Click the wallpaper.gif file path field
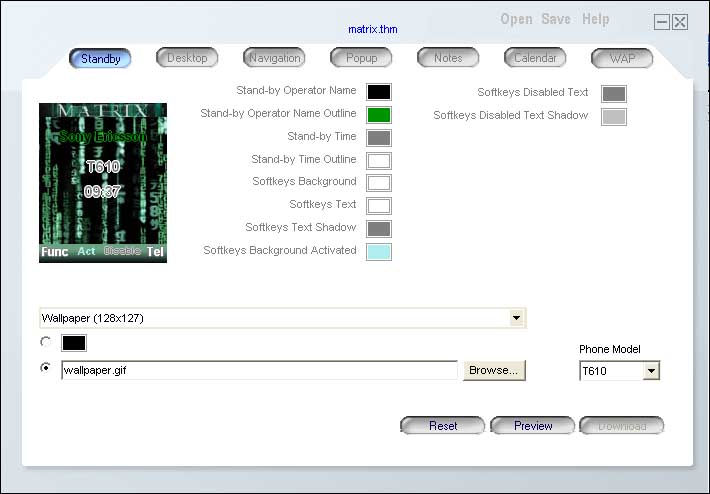Viewport: 710px width, 494px height. pos(259,370)
